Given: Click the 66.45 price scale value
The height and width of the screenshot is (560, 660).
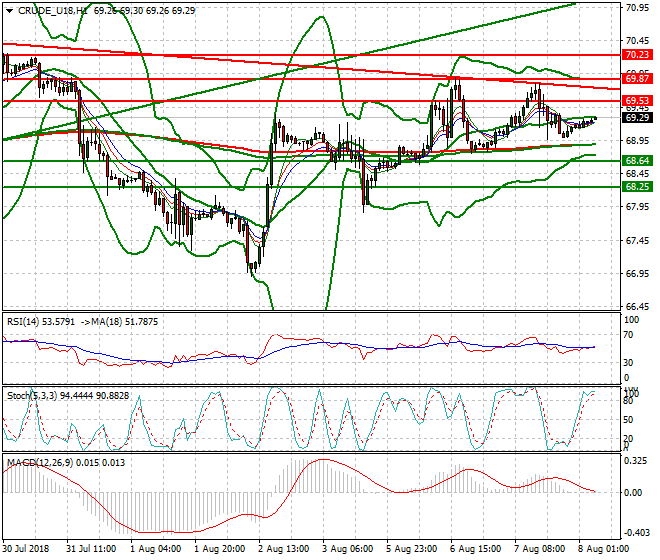Looking at the screenshot, I should click(637, 307).
